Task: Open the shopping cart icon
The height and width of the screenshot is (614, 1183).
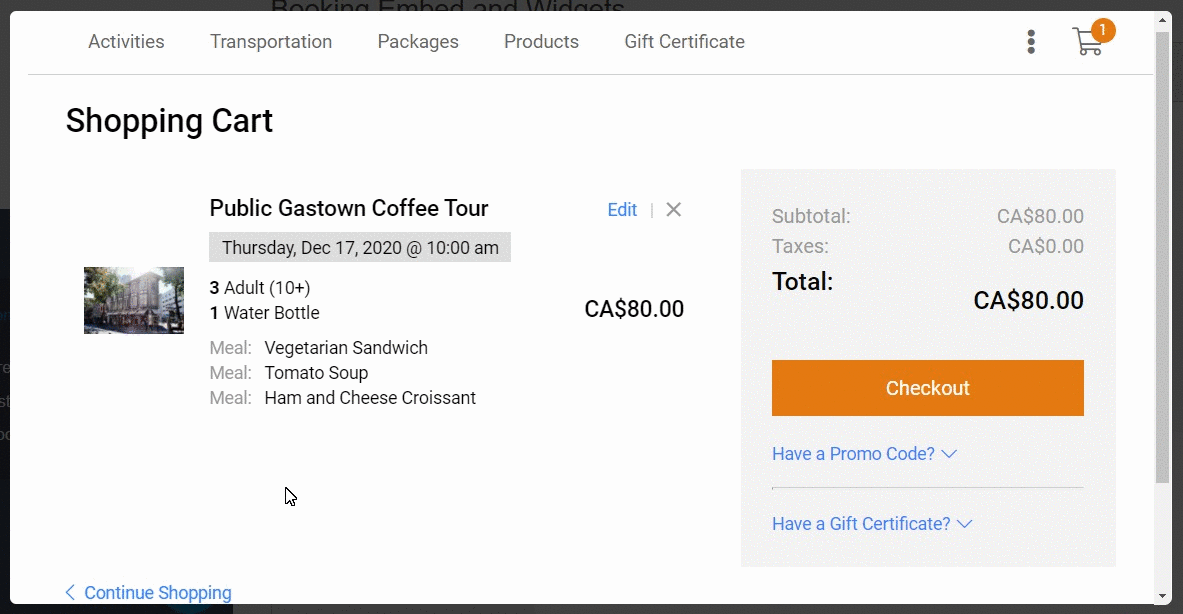Action: (x=1088, y=43)
